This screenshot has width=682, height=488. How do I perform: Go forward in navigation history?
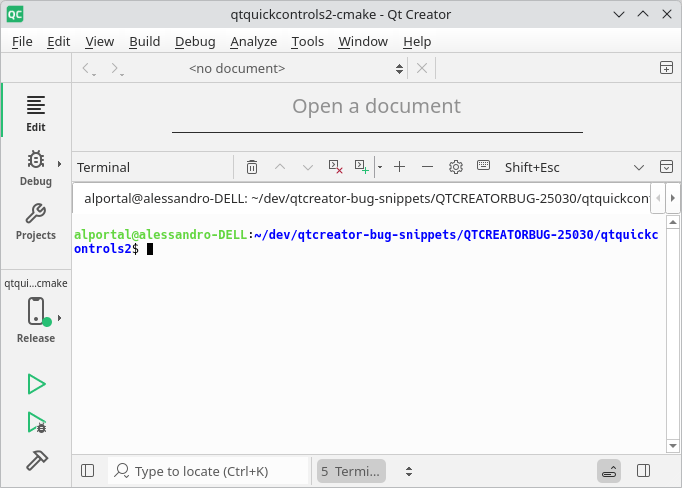pos(117,68)
